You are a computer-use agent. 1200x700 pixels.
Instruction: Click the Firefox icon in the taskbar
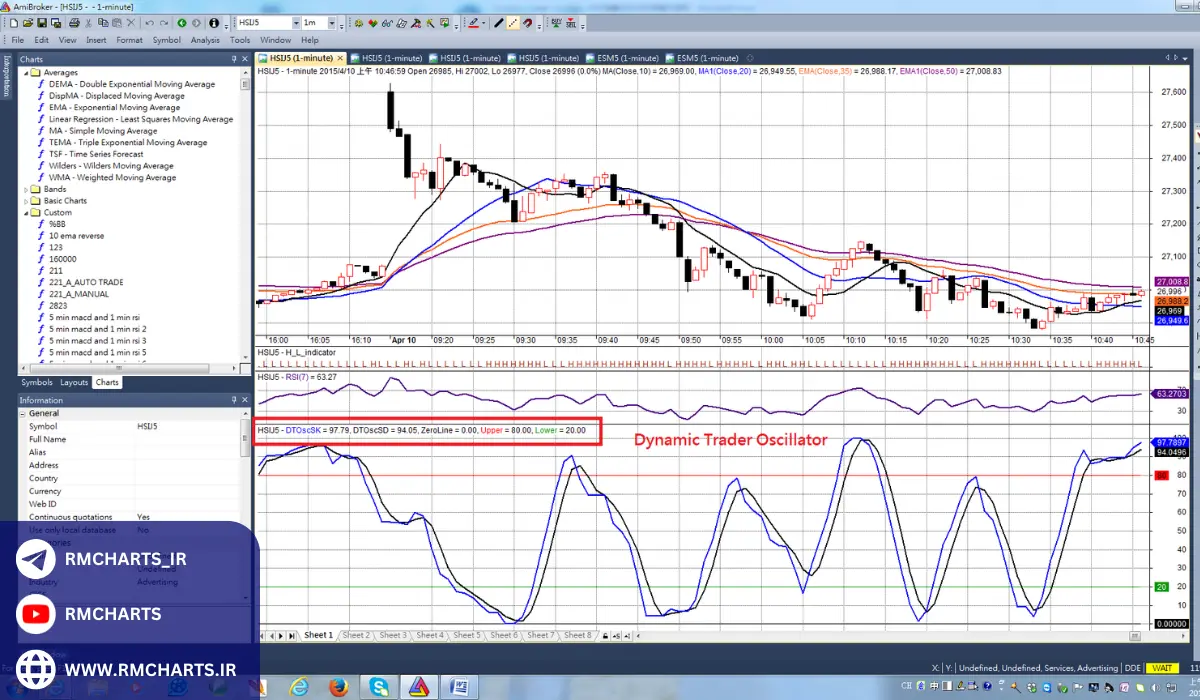click(337, 687)
